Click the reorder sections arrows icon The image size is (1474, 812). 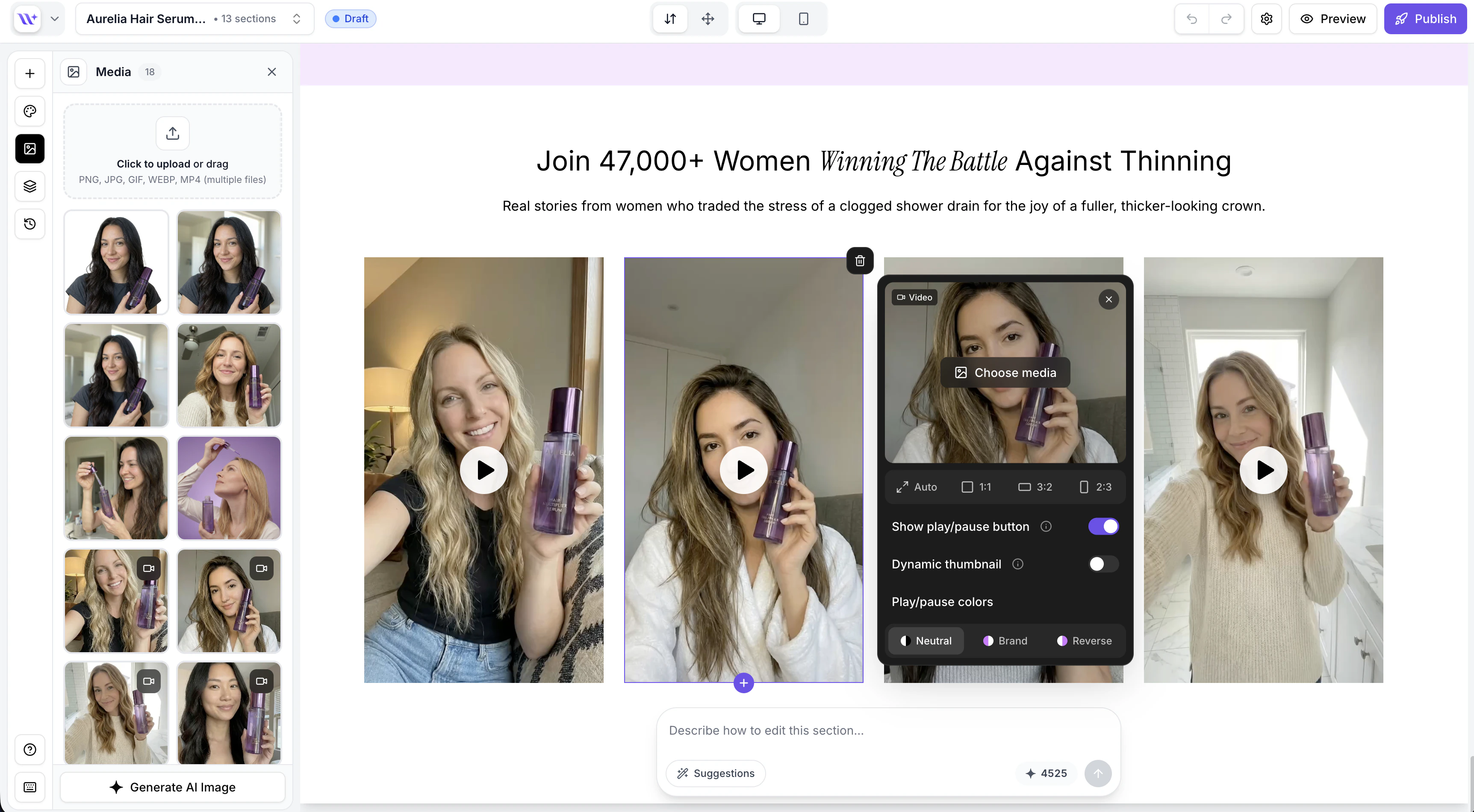pos(670,19)
